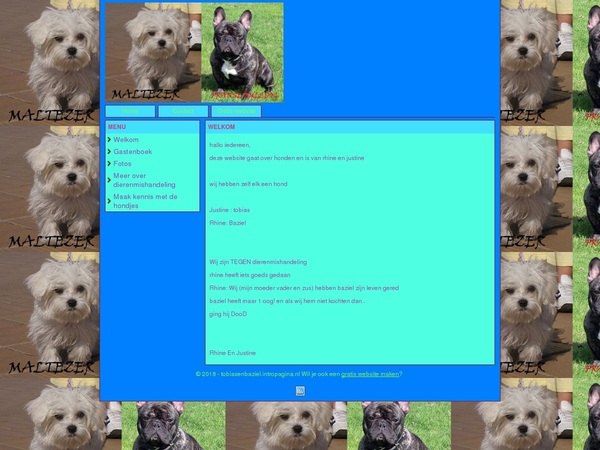Click the 'ging hij DooD' text
600x450 pixels.
click(x=228, y=314)
